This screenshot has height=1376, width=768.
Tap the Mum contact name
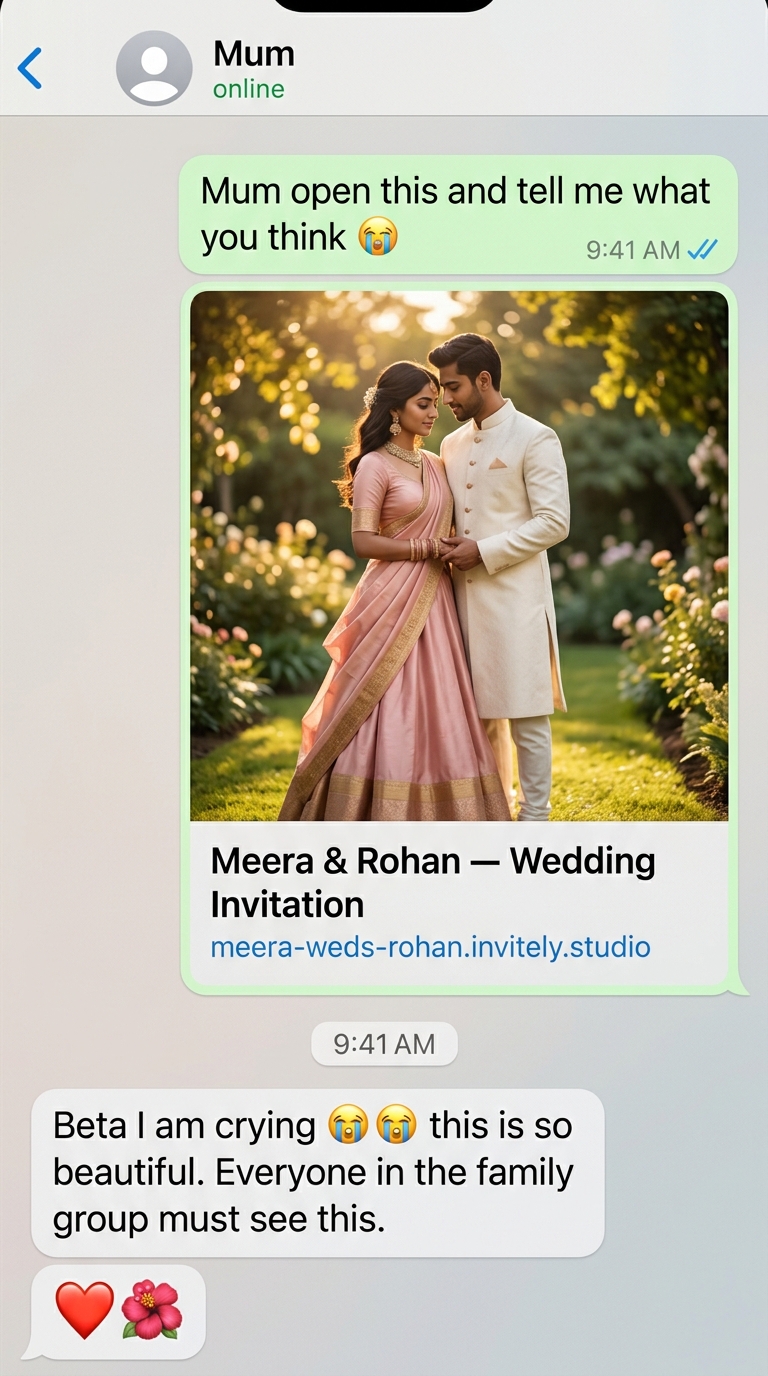click(x=254, y=53)
